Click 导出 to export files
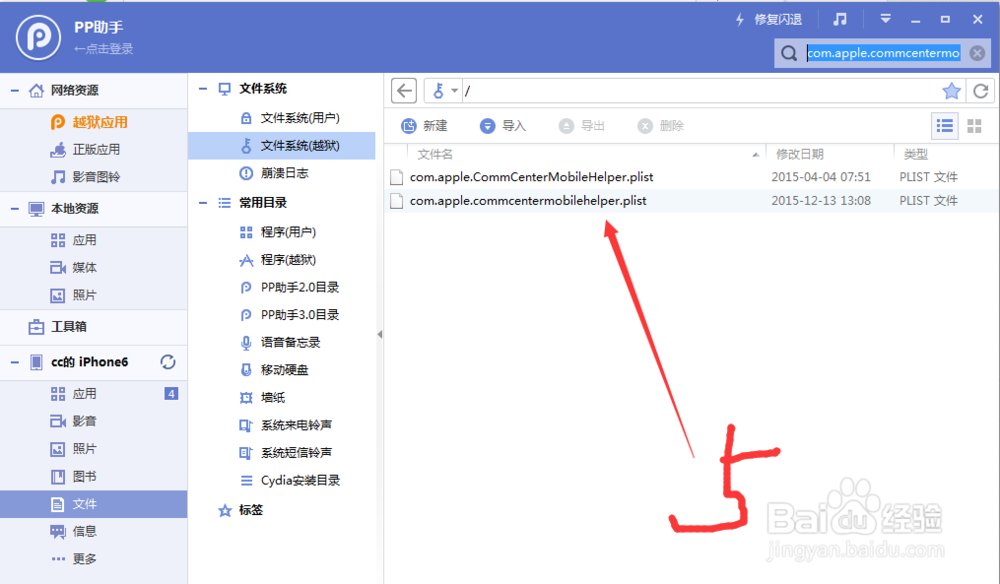 pyautogui.click(x=582, y=126)
